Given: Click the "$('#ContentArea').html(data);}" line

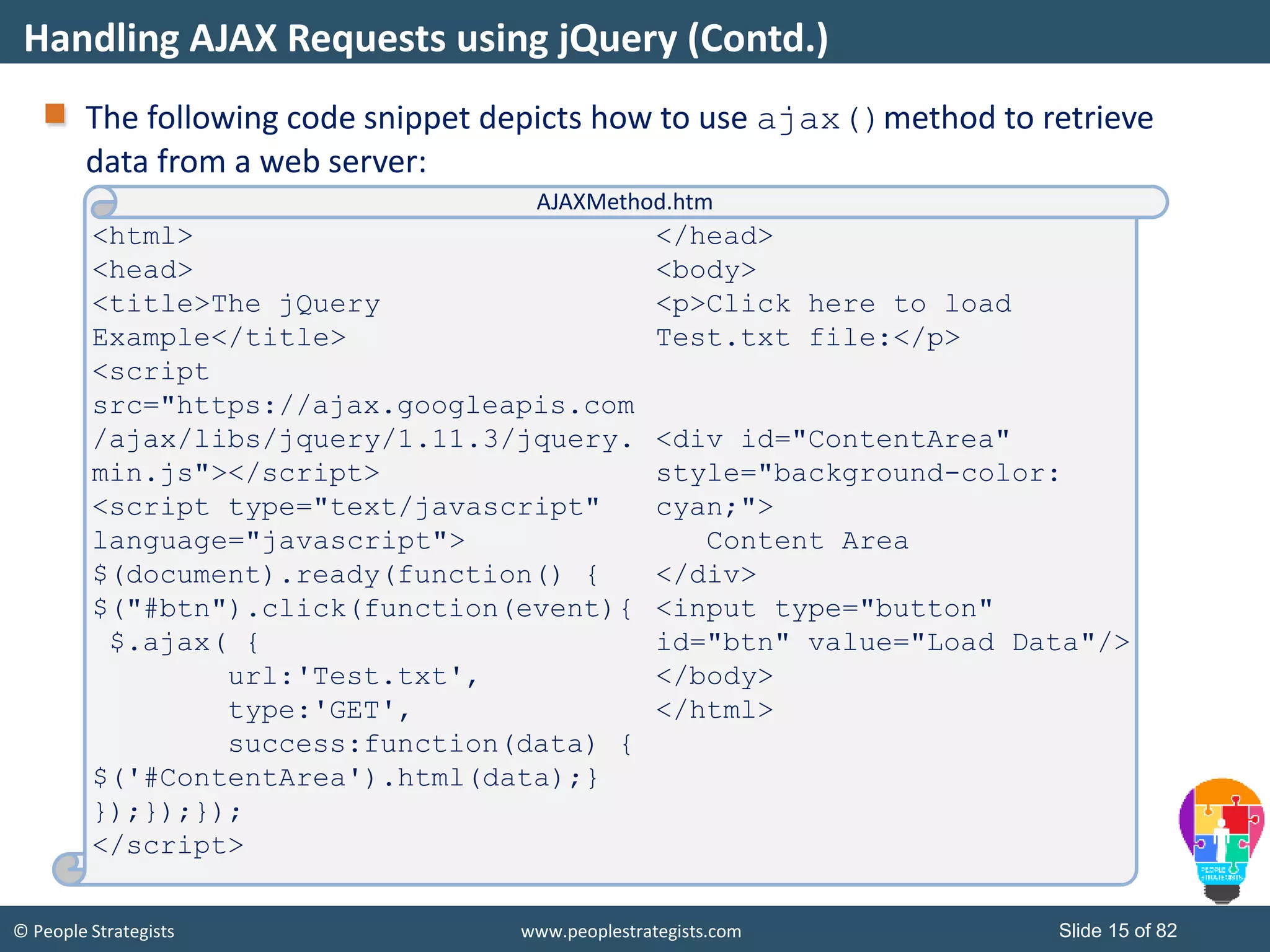Looking at the screenshot, I should pyautogui.click(x=345, y=778).
